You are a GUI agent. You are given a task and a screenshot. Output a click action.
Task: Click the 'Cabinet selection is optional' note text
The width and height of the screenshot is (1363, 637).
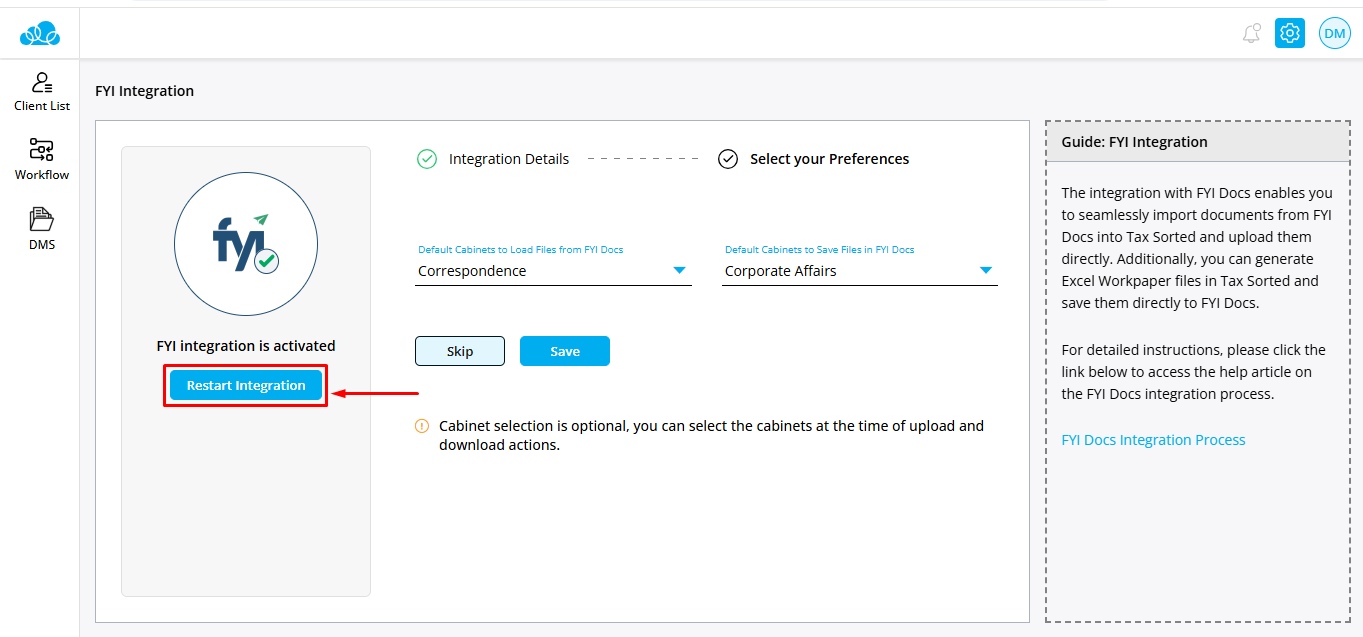(x=711, y=435)
